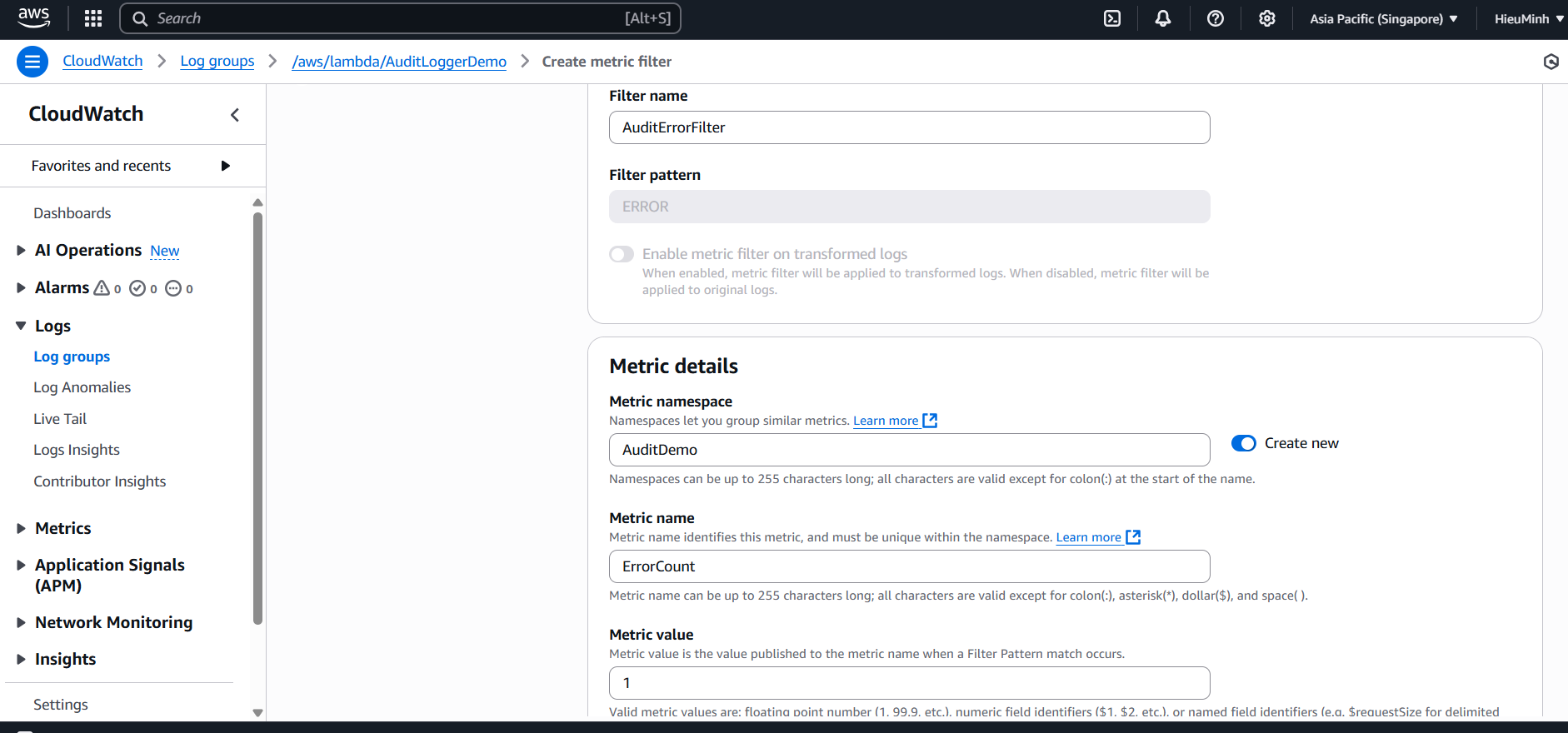Click the New badge next to AI Operations

(165, 251)
